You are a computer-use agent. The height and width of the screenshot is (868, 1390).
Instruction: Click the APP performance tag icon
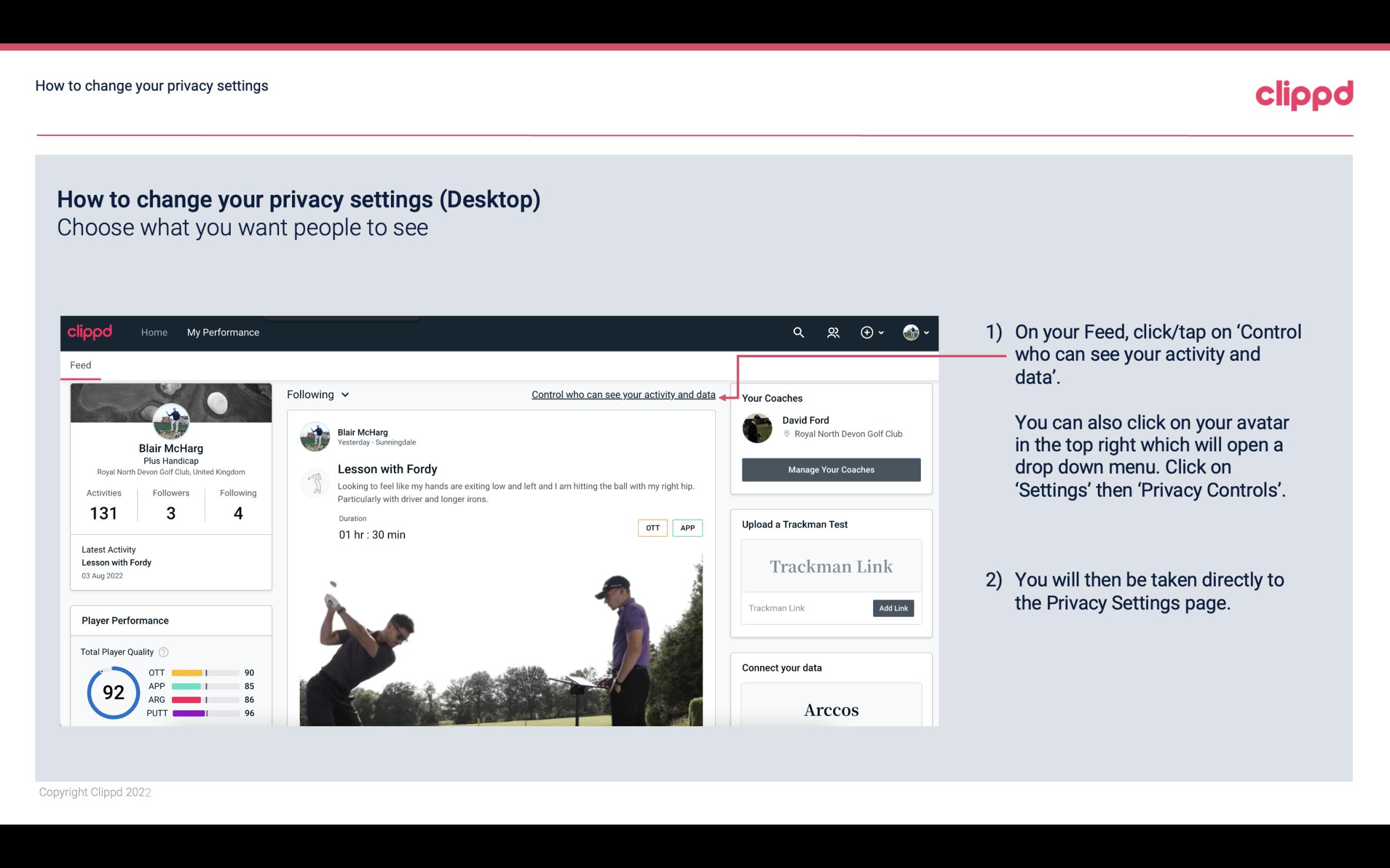pyautogui.click(x=689, y=527)
